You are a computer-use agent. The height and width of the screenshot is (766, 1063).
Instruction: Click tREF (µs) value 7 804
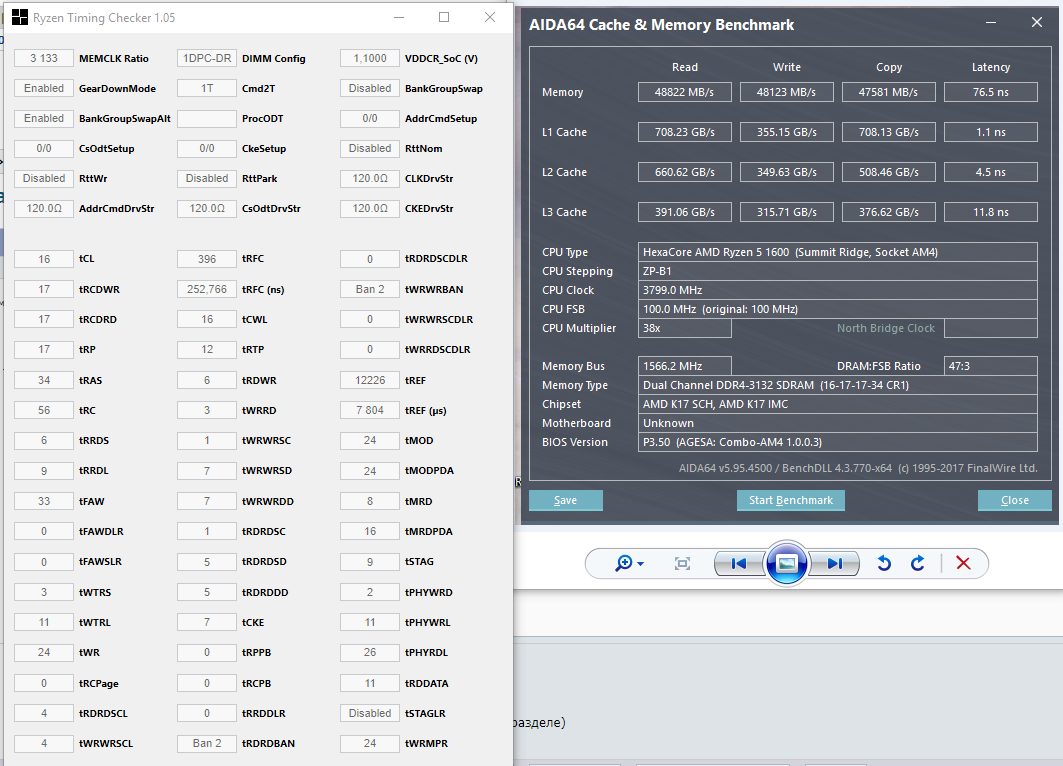[370, 410]
